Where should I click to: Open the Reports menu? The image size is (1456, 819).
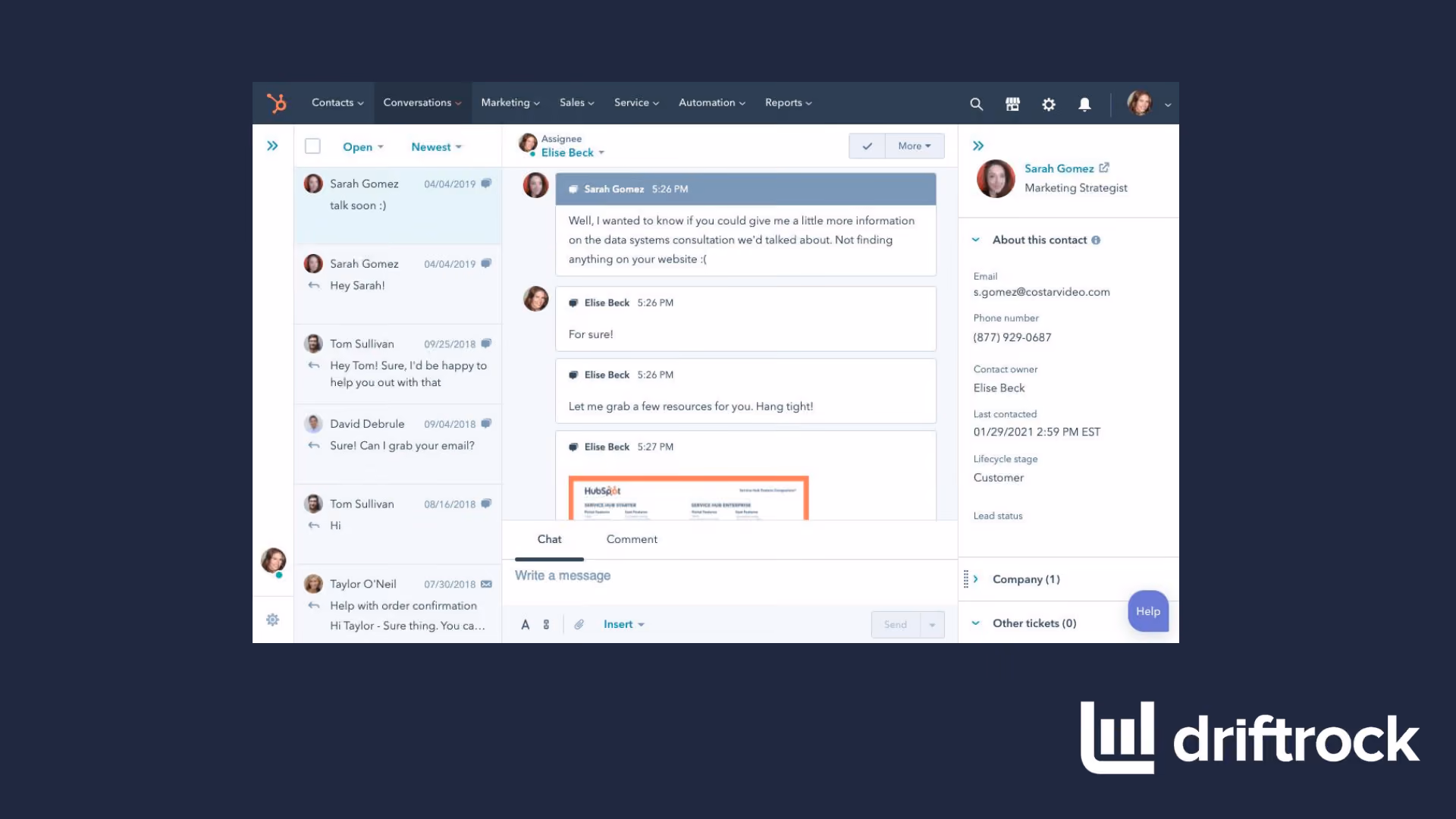[789, 102]
